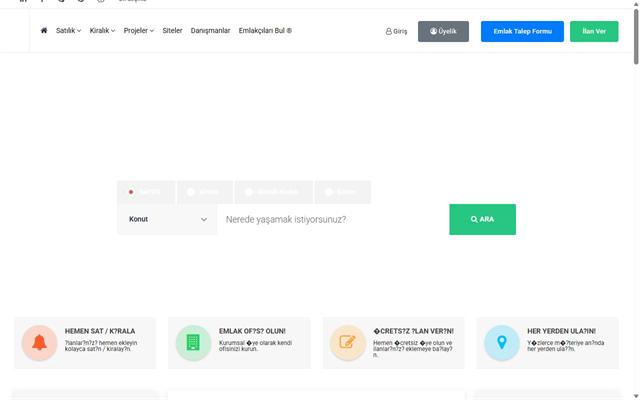640x400 pixels.
Task: Open the ÜCRETSİZ İLAN VERİN card title
Action: [x=413, y=331]
